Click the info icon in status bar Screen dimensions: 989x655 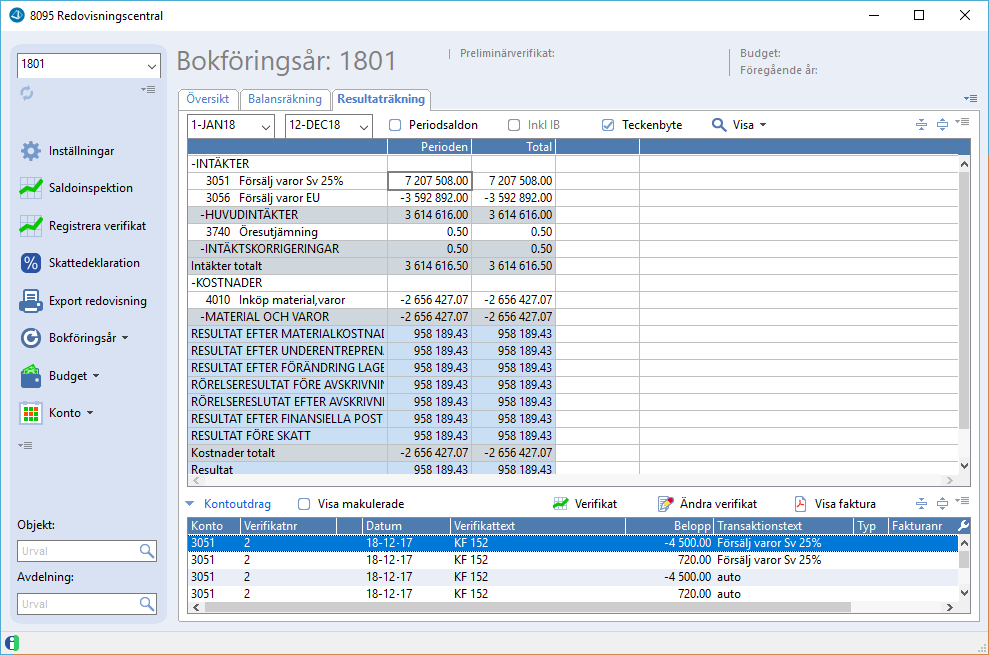(x=12, y=643)
